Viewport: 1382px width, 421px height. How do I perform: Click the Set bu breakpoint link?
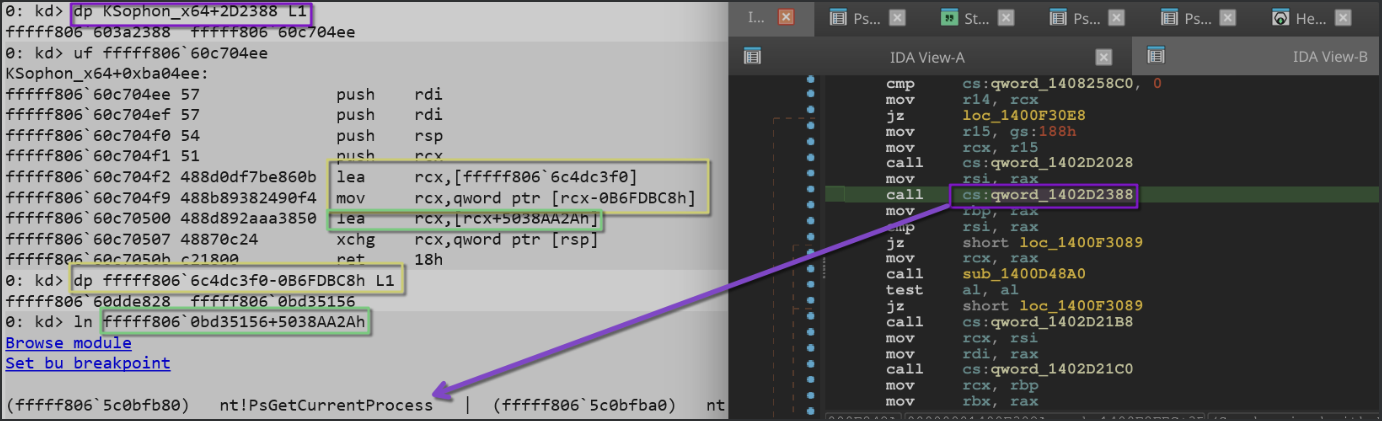pos(88,363)
